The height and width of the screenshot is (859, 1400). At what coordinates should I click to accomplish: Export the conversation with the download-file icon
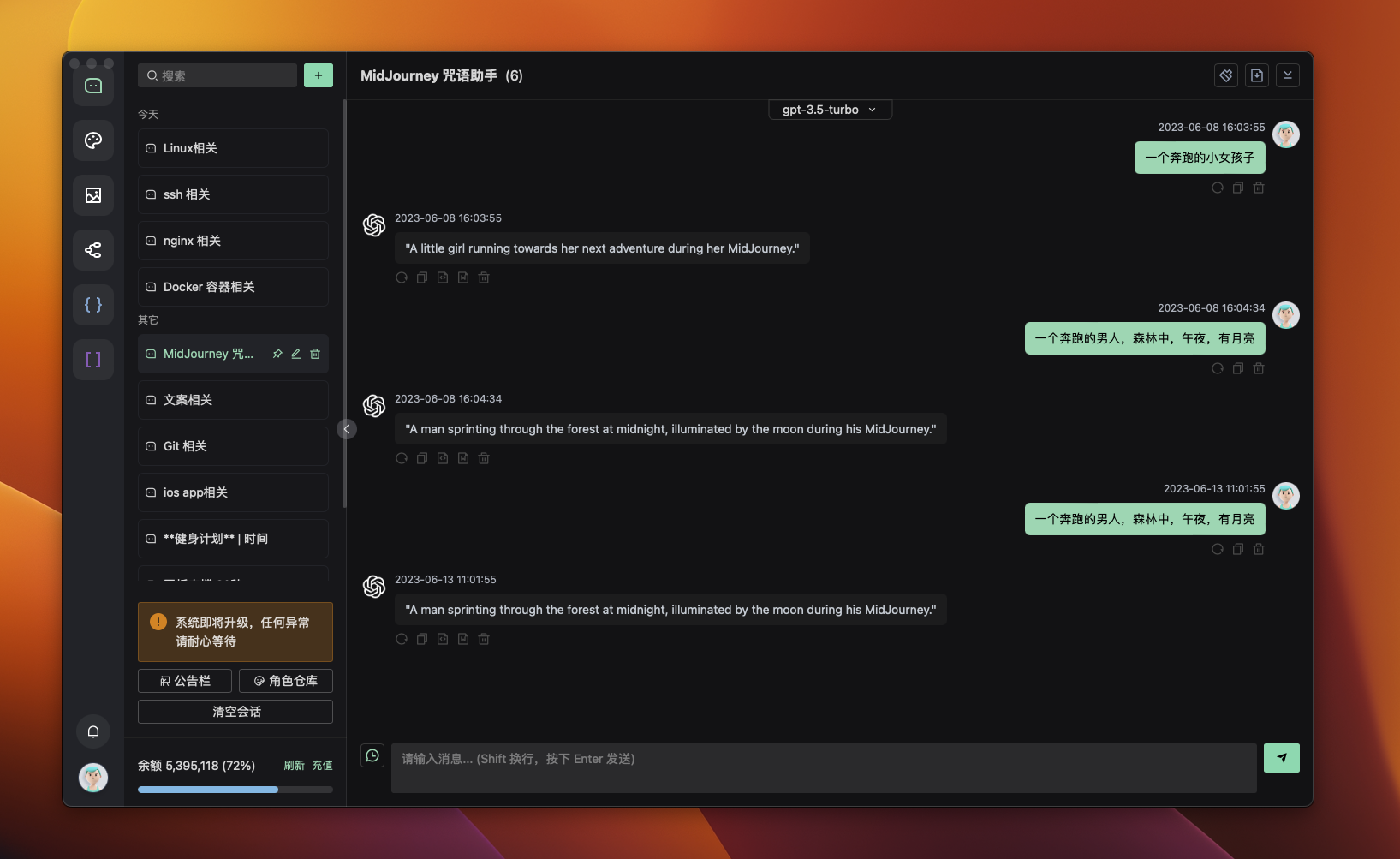click(x=1257, y=75)
